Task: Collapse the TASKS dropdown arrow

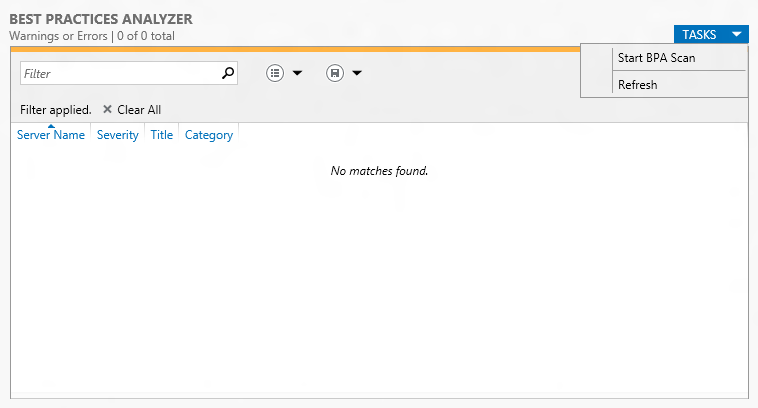Action: [x=737, y=34]
